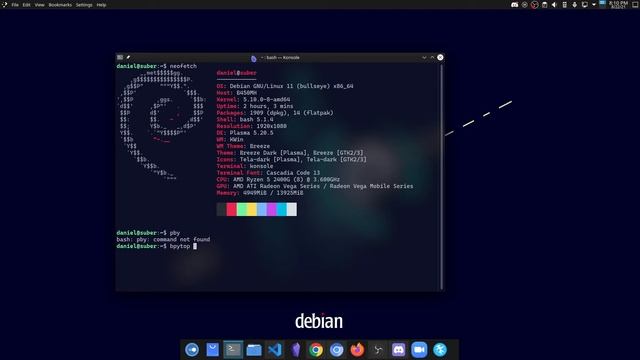Open the Zoom video camera icon
The width and height of the screenshot is (640, 360).
point(419,350)
